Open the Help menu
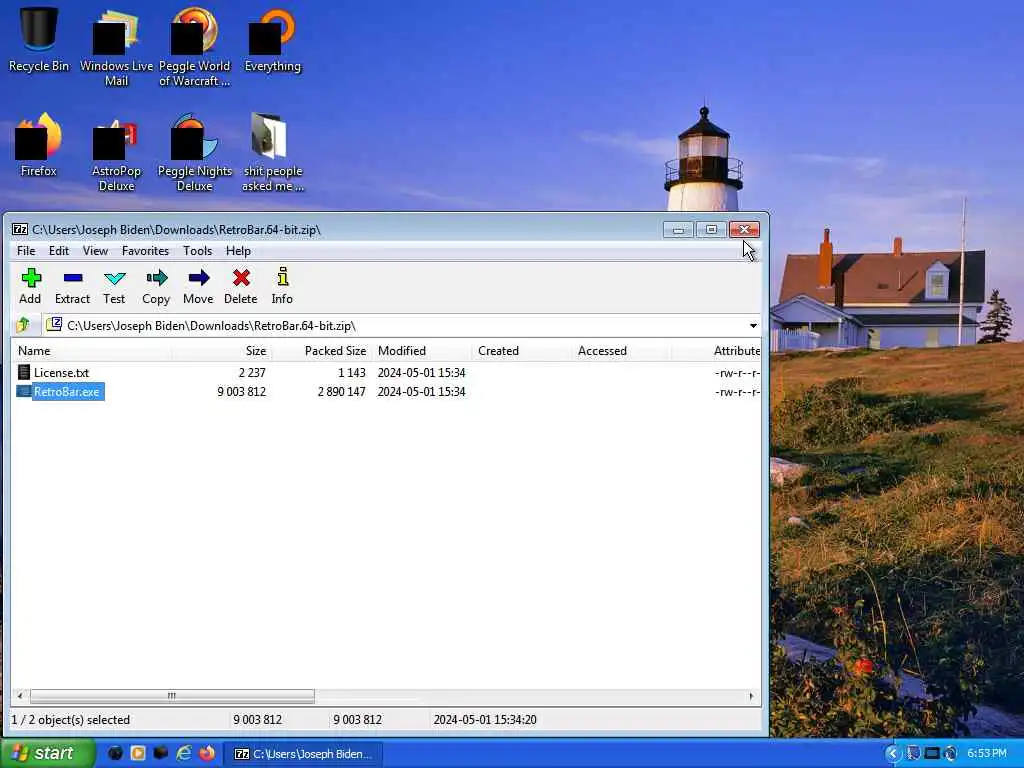The image size is (1024, 768). click(x=238, y=251)
